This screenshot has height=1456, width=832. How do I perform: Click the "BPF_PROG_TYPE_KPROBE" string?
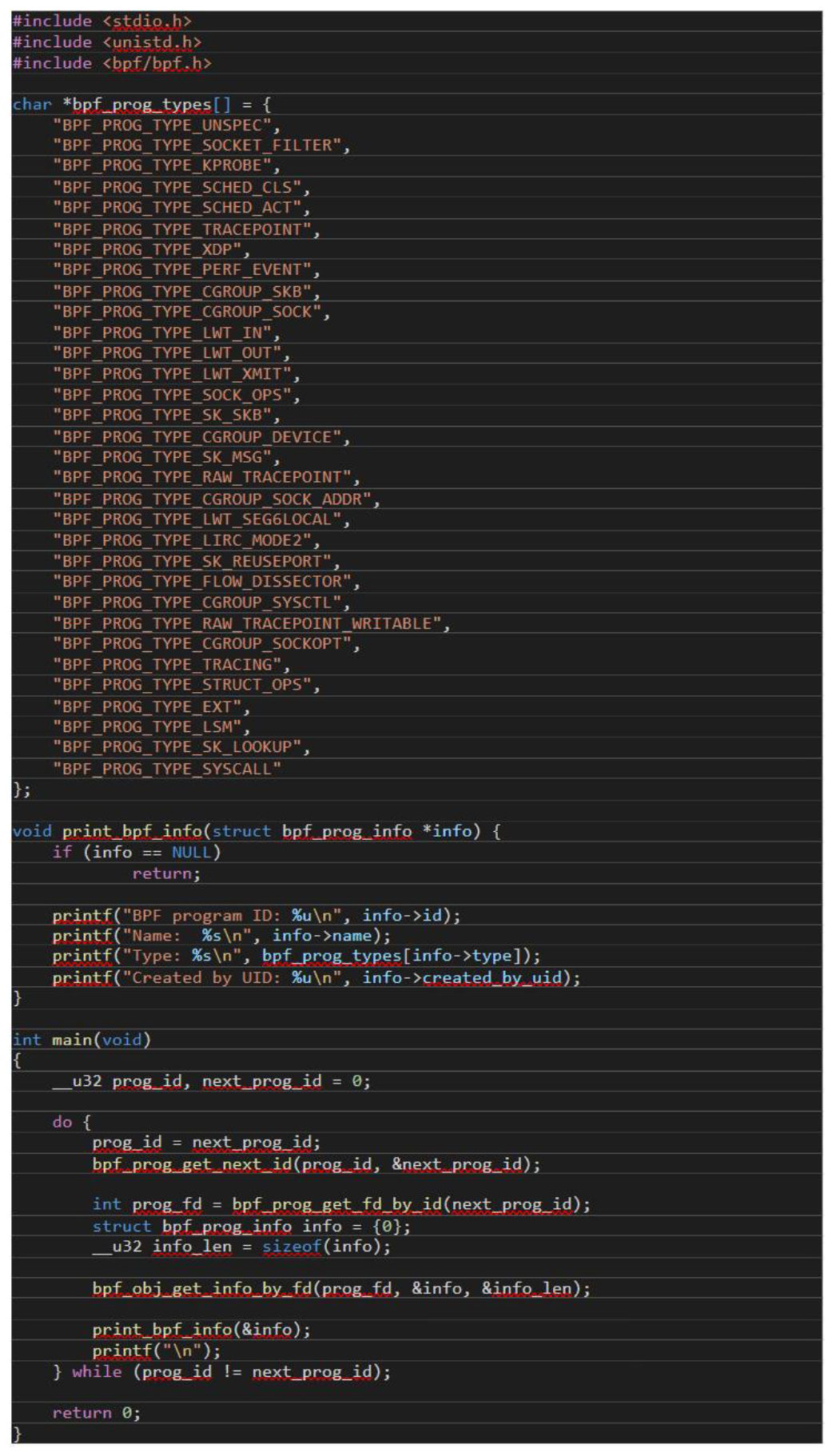coord(166,165)
